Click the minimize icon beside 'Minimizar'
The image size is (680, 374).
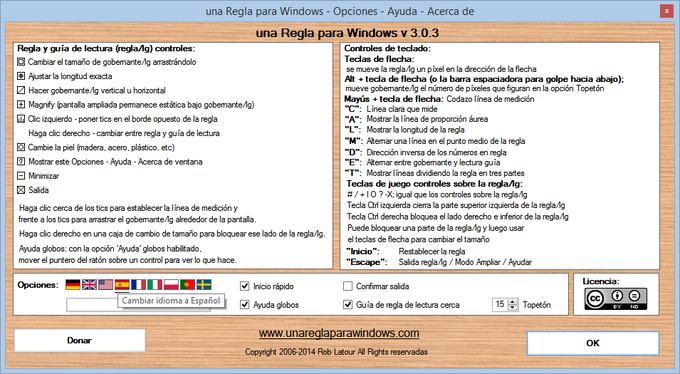click(21, 176)
